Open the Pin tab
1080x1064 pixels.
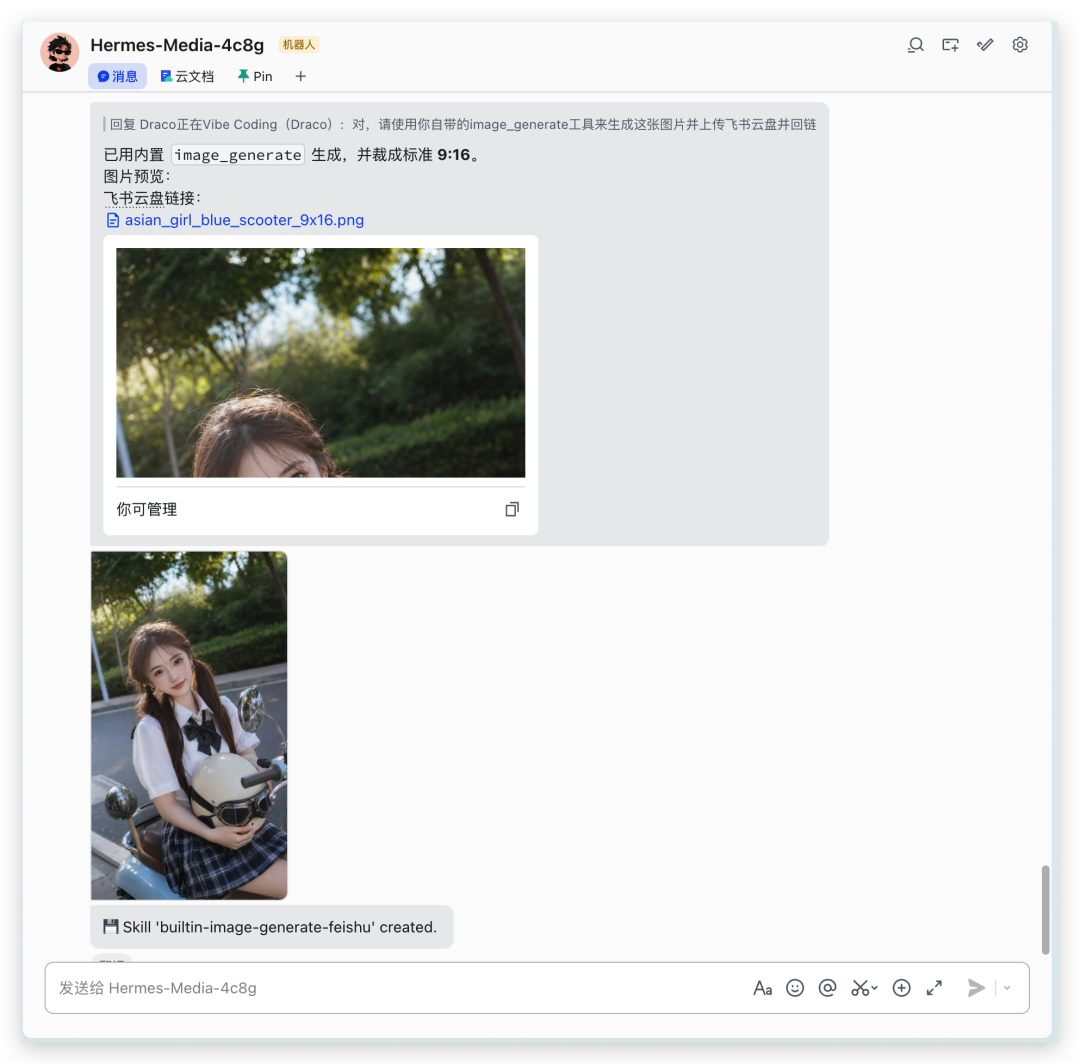tap(254, 76)
